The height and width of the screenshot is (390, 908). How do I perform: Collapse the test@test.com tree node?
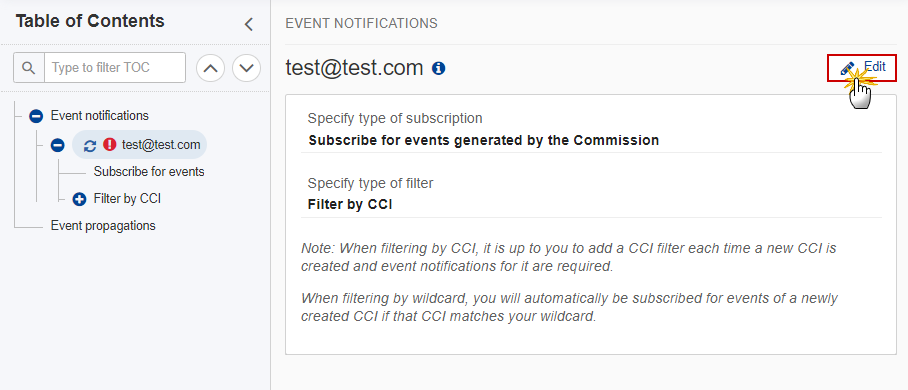click(x=57, y=145)
